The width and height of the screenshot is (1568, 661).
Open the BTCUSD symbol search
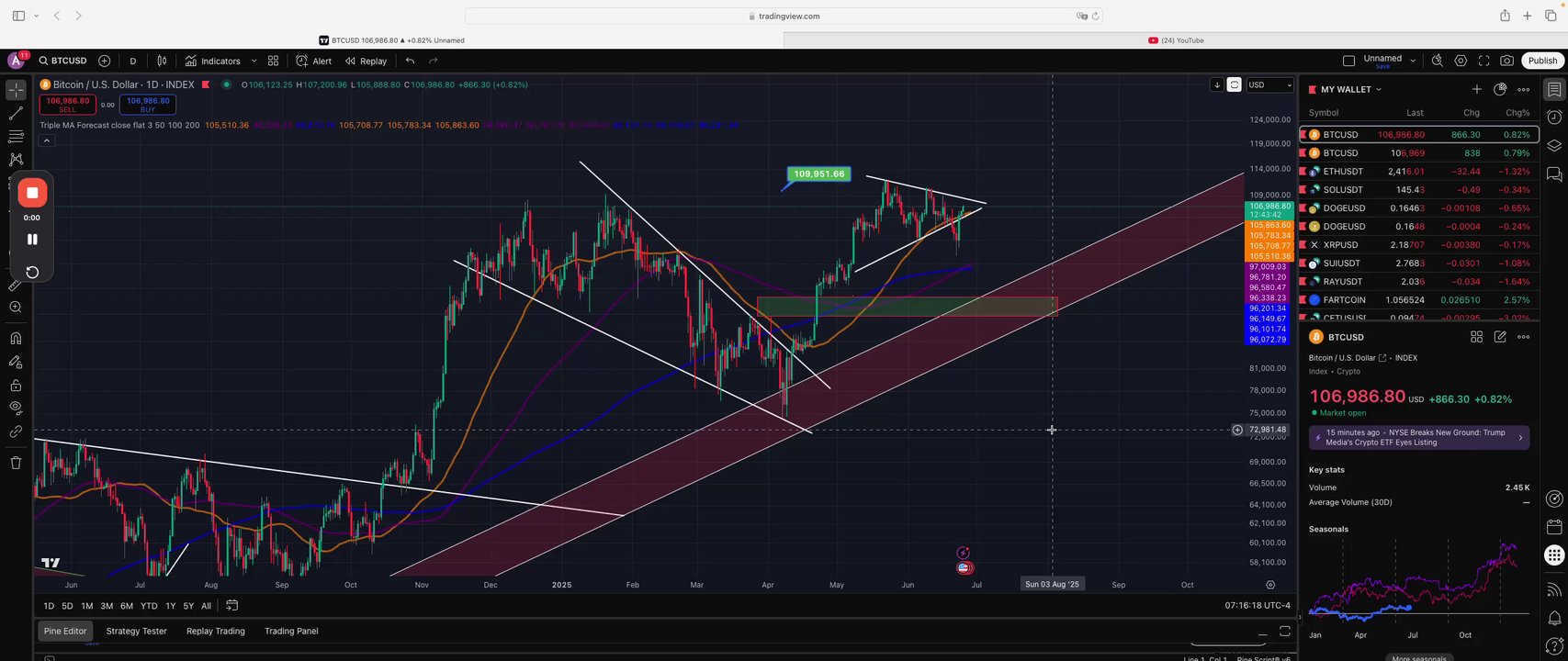click(62, 61)
